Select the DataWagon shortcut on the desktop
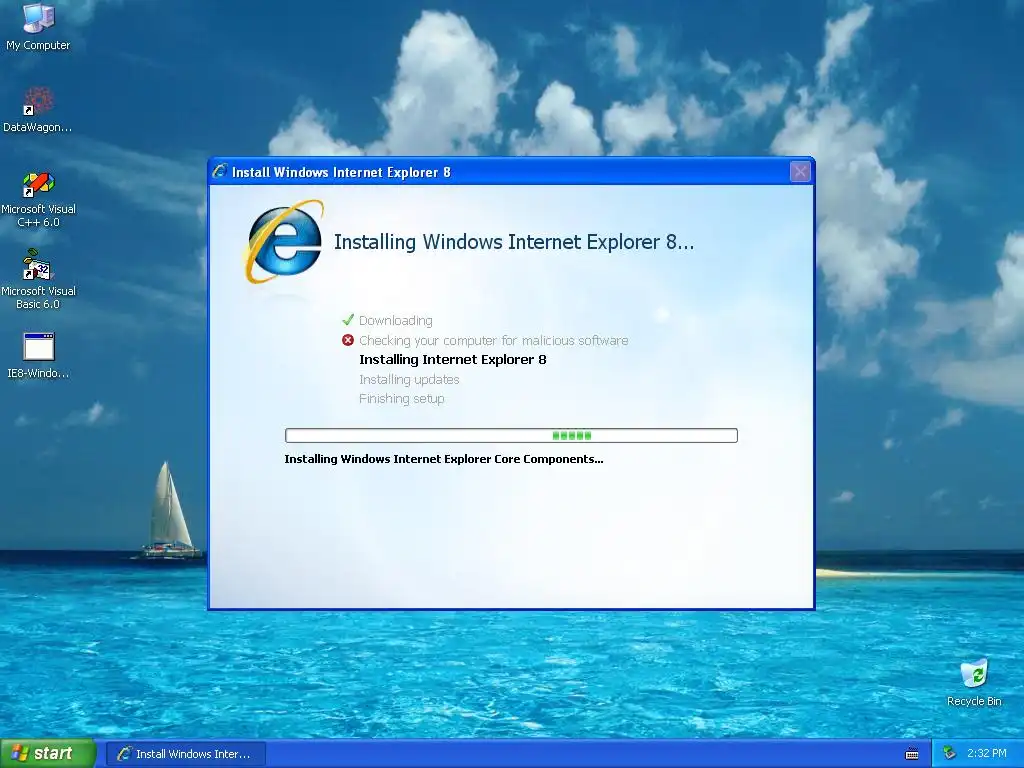The image size is (1024, 768). pos(38,108)
